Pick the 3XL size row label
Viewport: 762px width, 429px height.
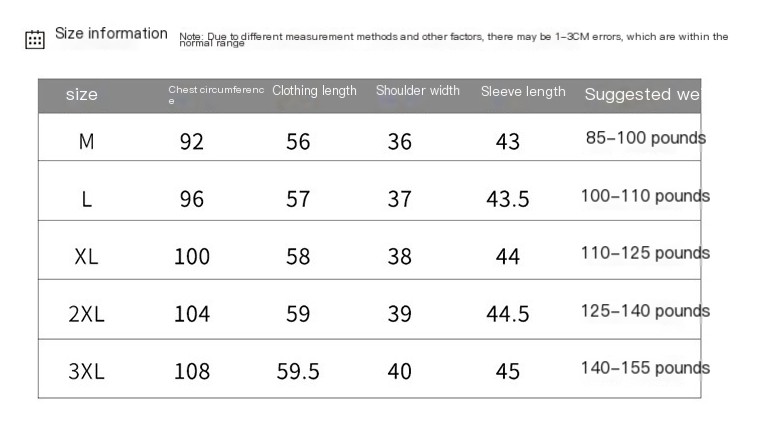[x=87, y=372]
